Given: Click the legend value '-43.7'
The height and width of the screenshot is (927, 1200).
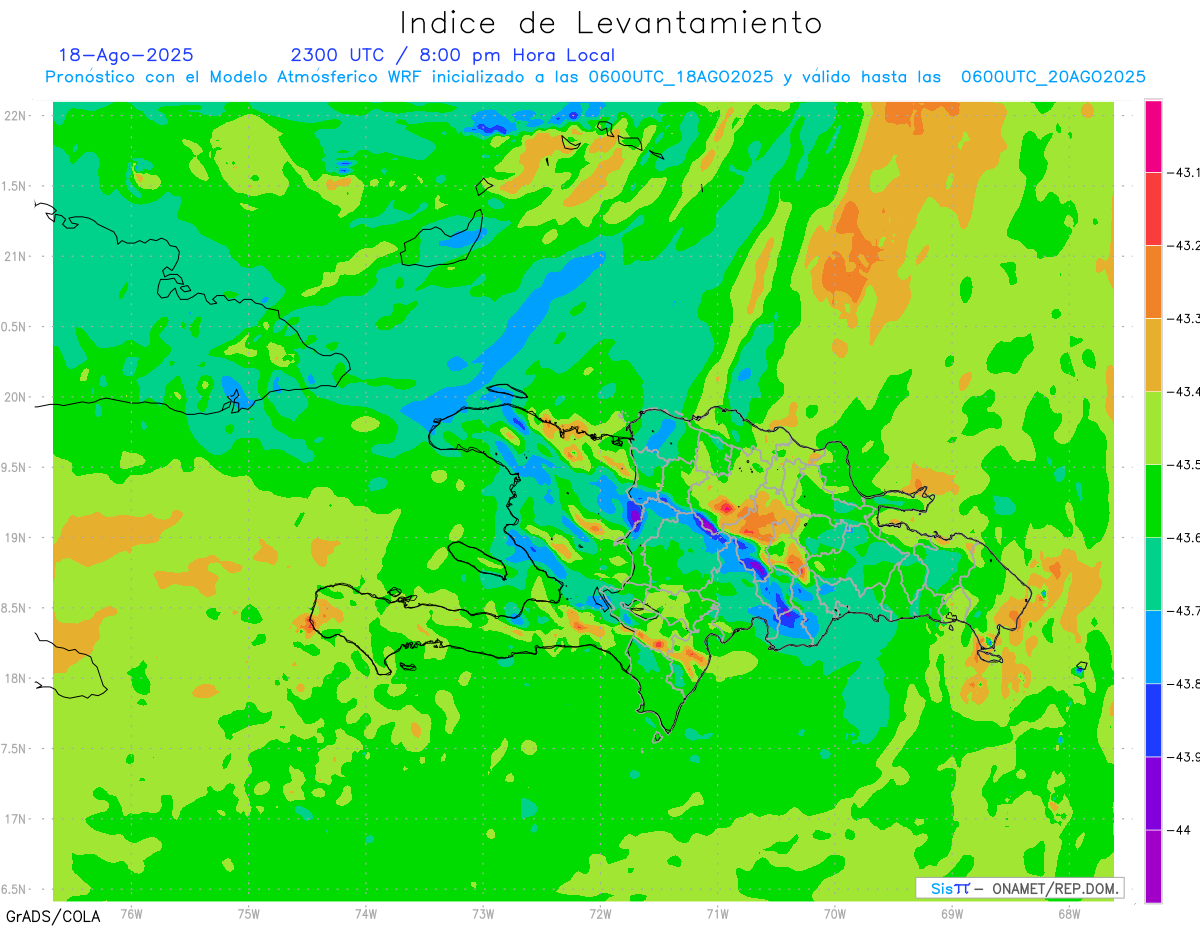Looking at the screenshot, I should coord(1183,611).
